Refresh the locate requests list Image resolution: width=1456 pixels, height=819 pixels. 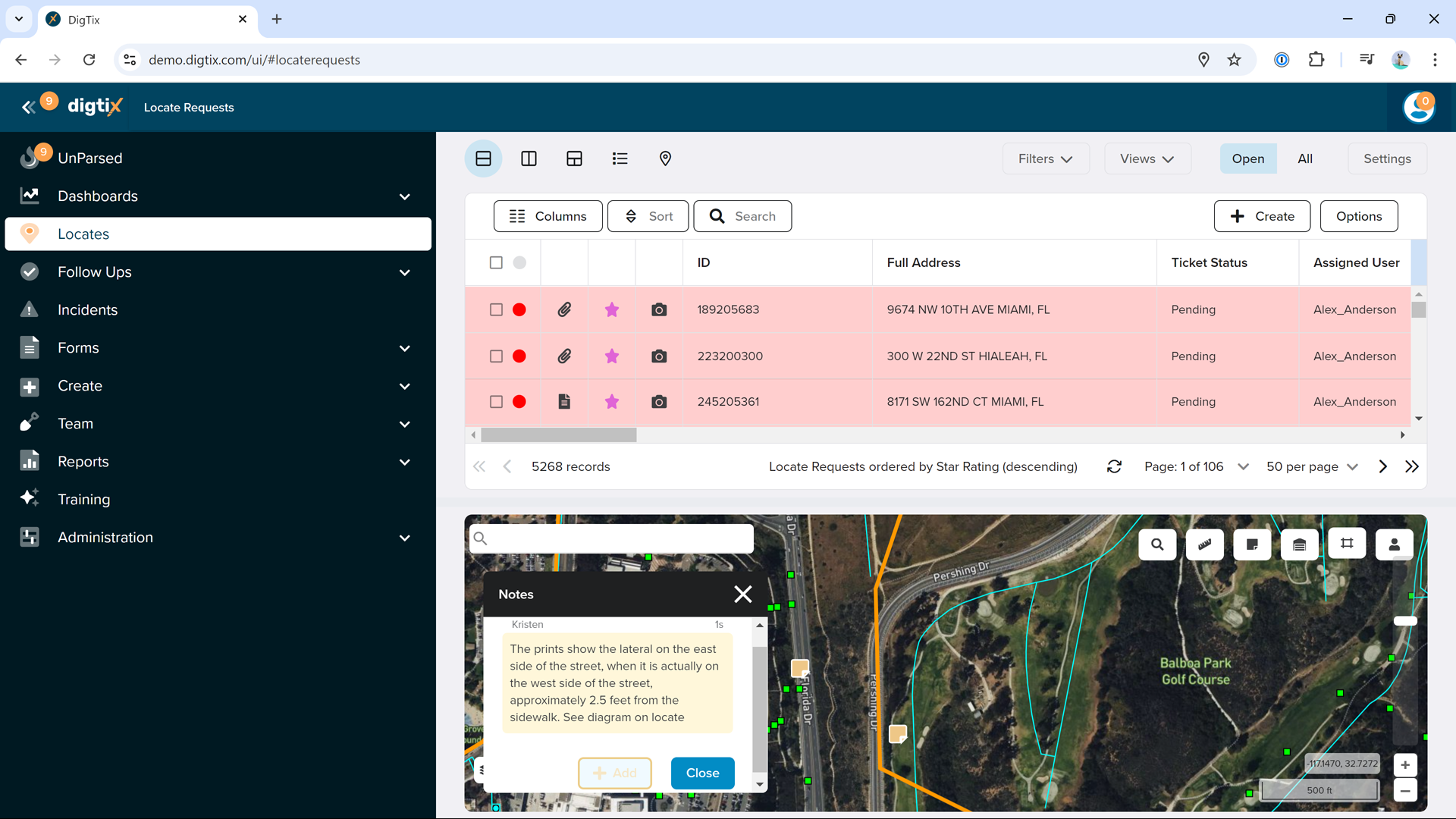1114,466
